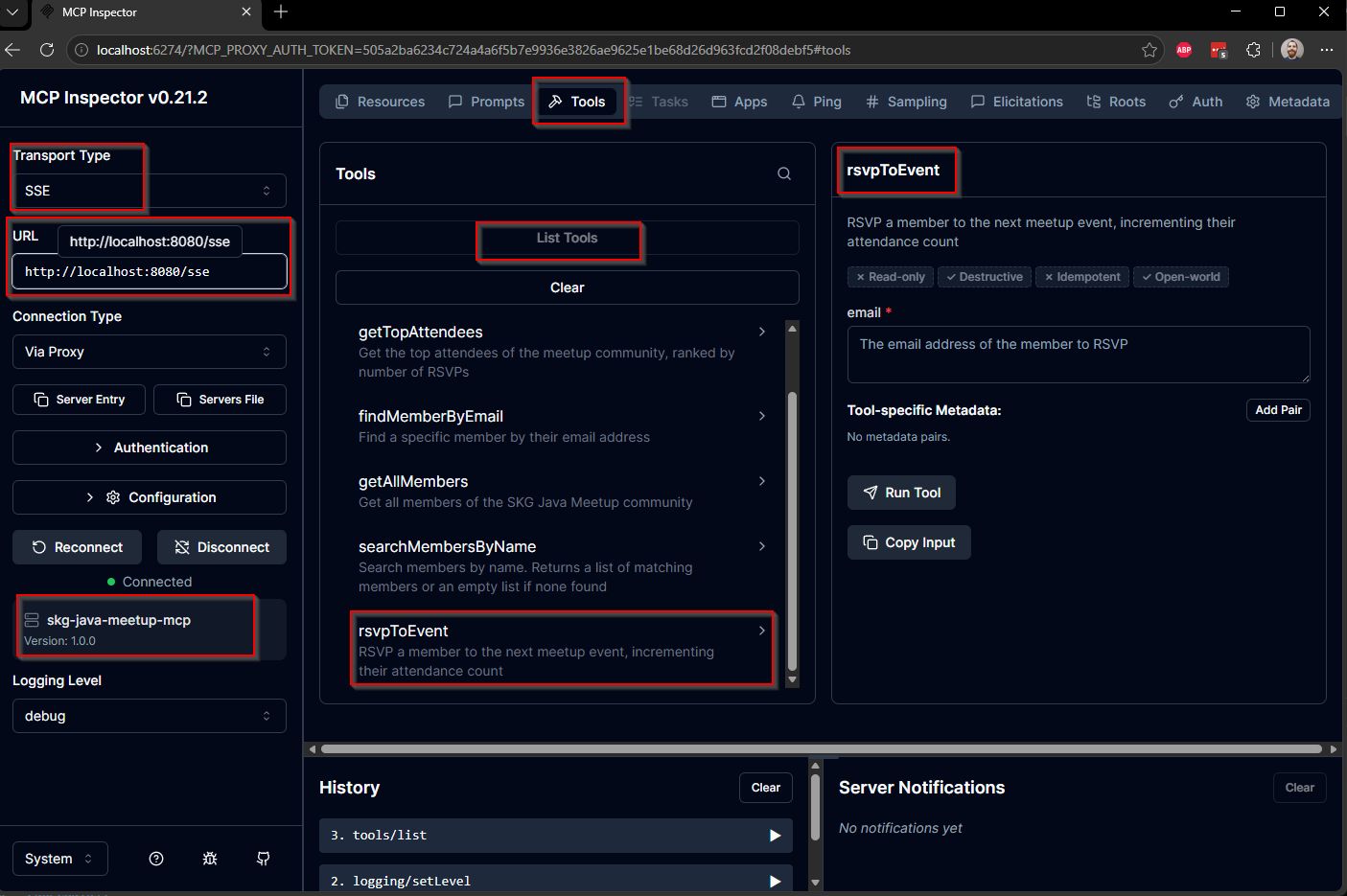This screenshot has height=896, width=1347.
Task: Focus the server URL input field
Action: point(150,271)
